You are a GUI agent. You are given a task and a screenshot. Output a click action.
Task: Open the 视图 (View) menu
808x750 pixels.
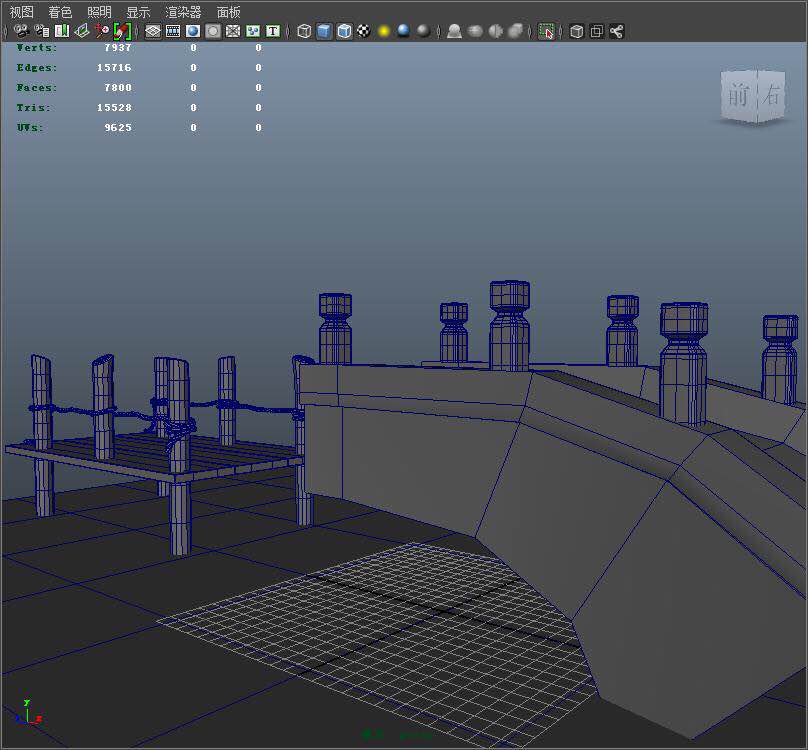pos(22,12)
